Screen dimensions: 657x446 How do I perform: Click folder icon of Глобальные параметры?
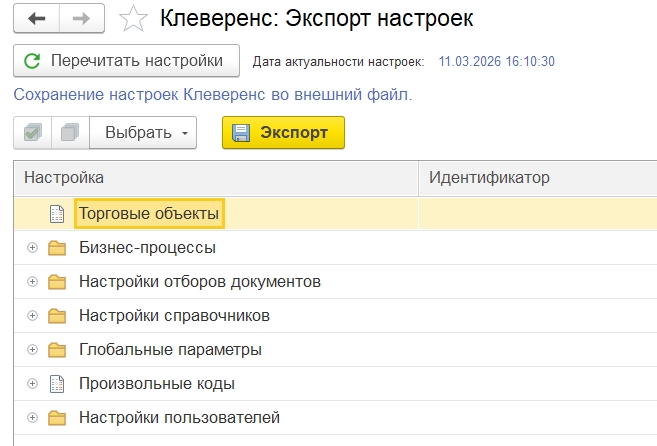coord(57,350)
